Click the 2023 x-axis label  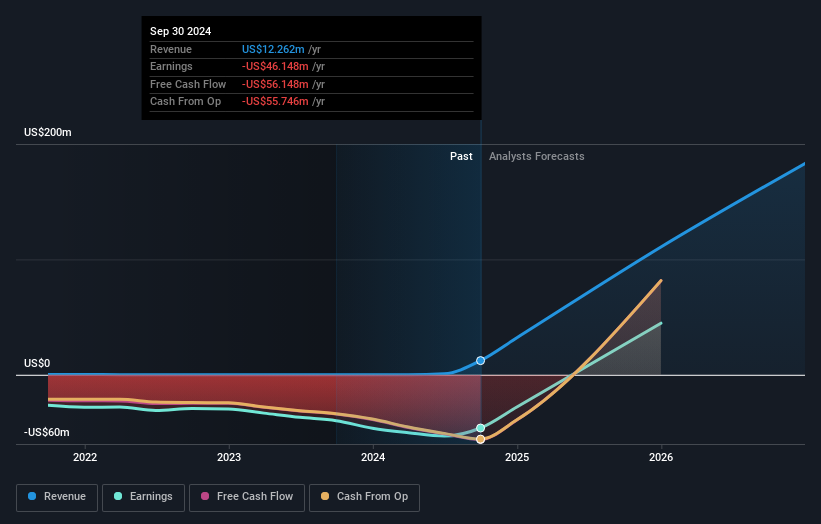[x=229, y=457]
